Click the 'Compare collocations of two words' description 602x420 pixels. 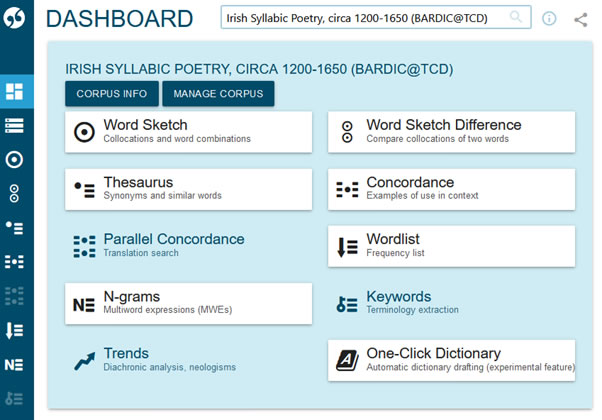click(x=437, y=139)
